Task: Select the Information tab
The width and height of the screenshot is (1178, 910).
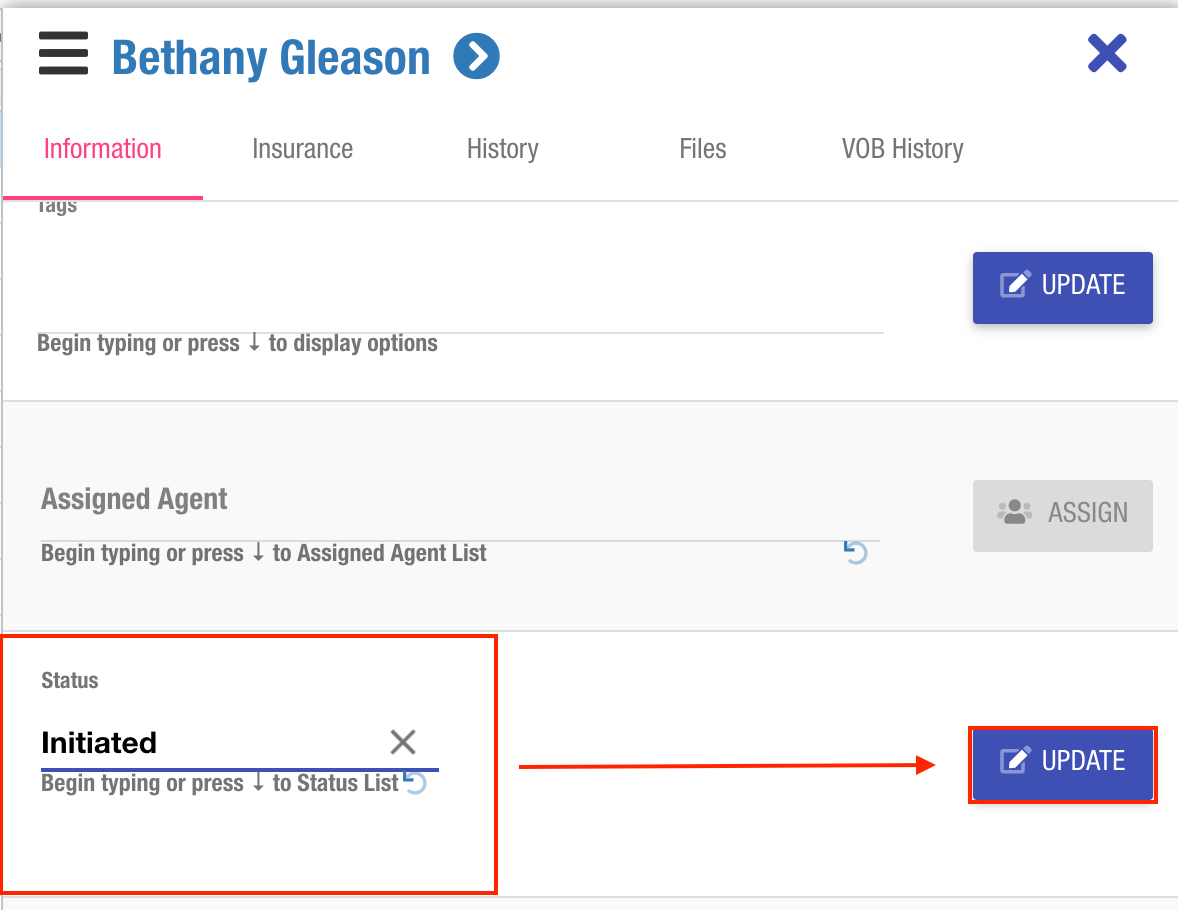Action: coord(102,149)
